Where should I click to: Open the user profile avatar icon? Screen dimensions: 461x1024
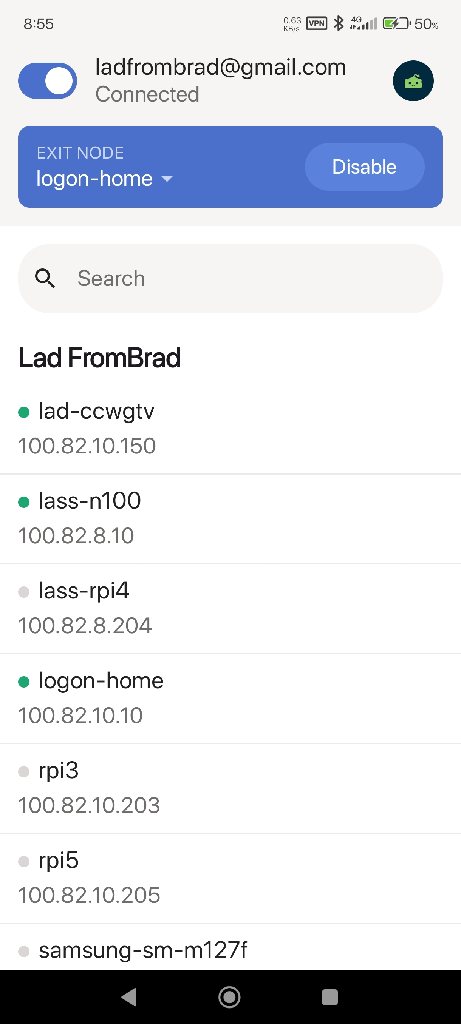413,81
